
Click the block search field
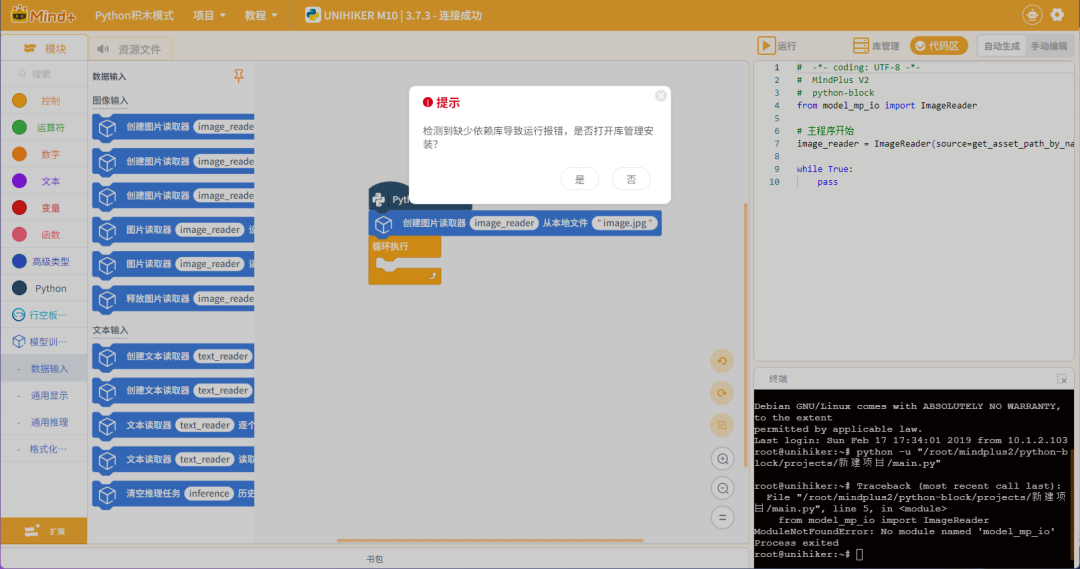point(43,74)
